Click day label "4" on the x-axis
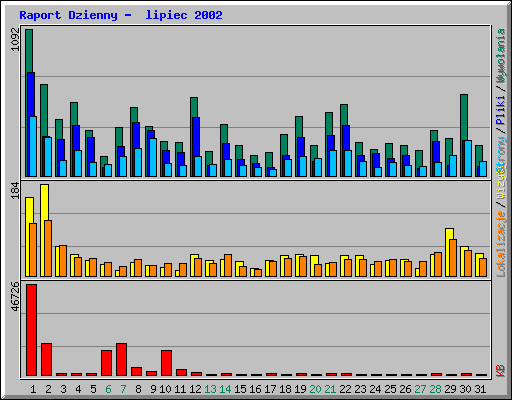 coord(78,389)
